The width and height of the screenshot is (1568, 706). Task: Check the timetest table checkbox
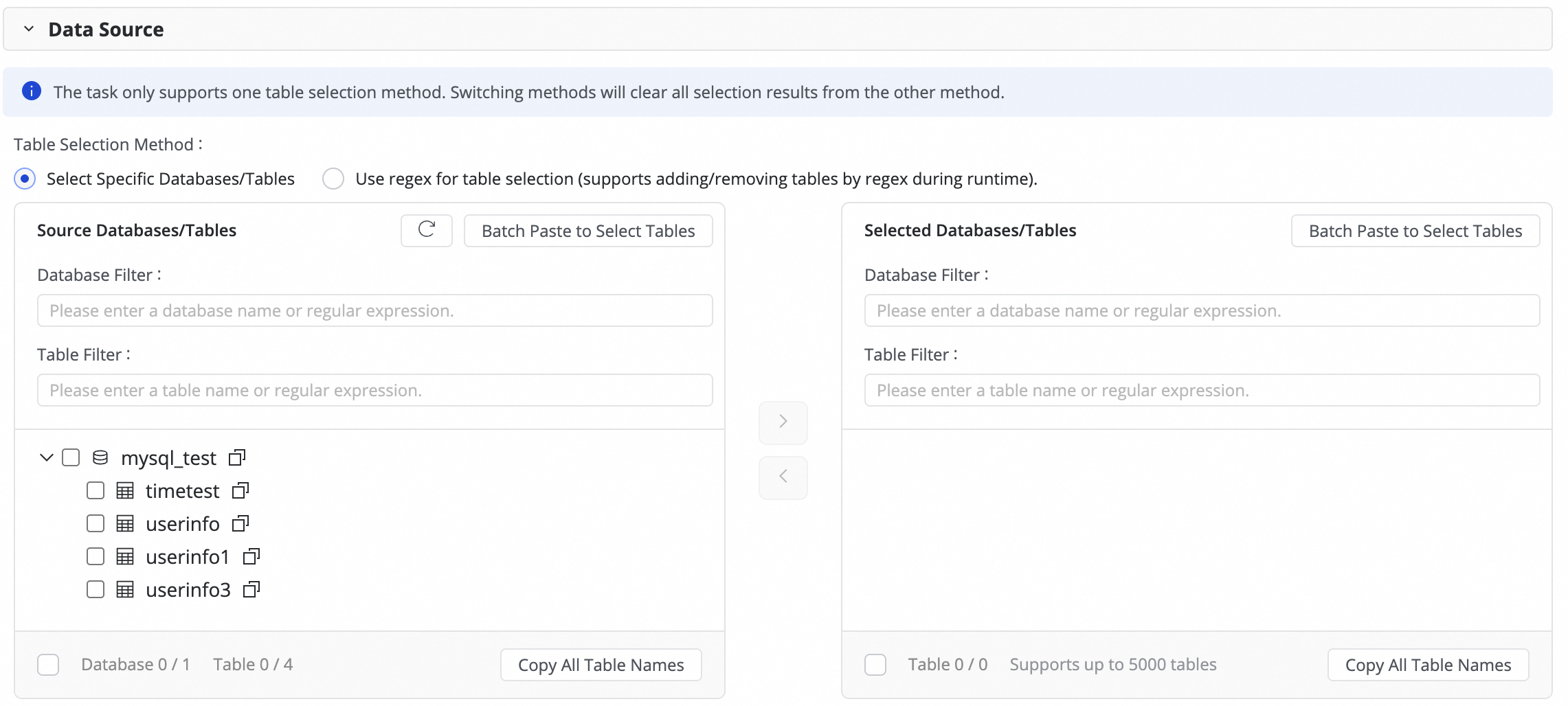coord(96,490)
